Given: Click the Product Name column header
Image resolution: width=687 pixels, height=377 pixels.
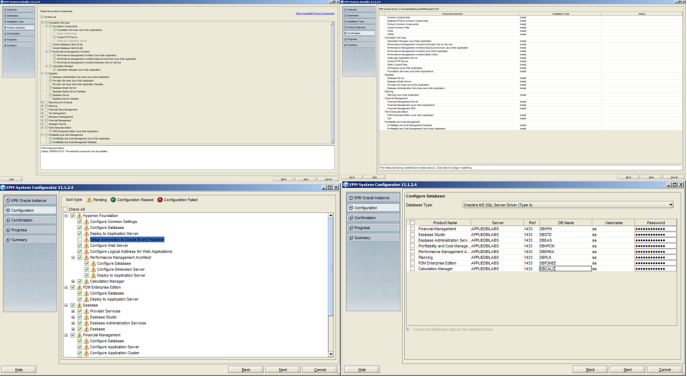Looking at the screenshot, I should pyautogui.click(x=445, y=223).
